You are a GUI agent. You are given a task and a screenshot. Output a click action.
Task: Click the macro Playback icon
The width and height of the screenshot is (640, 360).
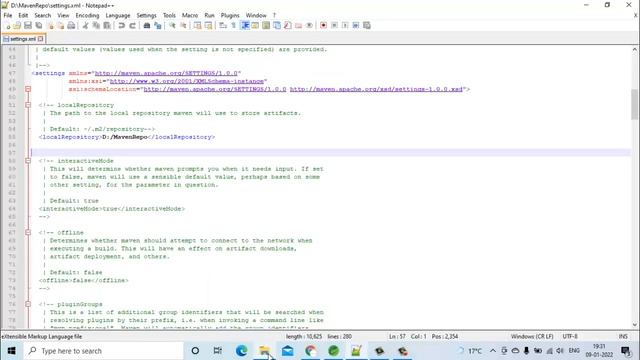tap(345, 25)
